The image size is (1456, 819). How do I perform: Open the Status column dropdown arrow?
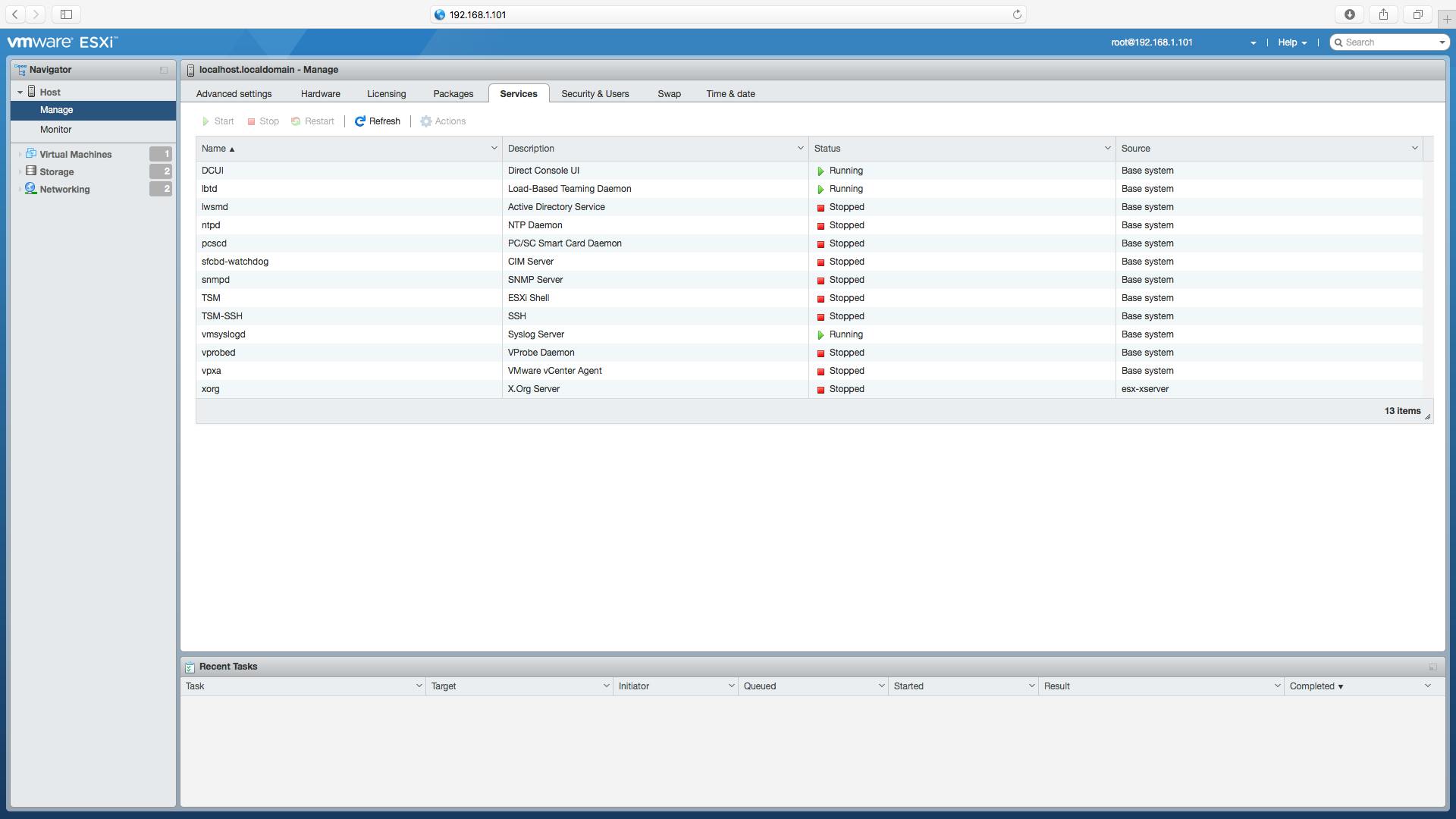point(1107,149)
